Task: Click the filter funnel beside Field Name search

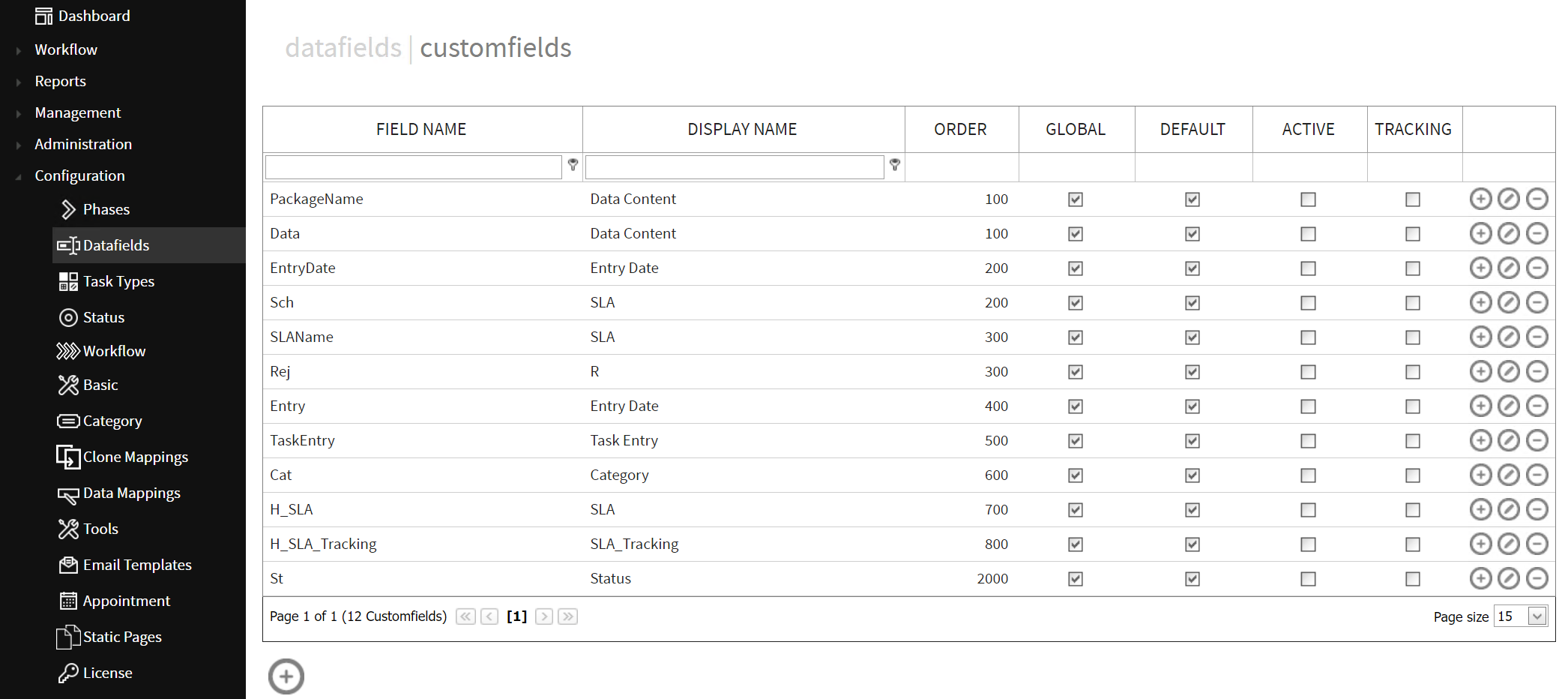Action: click(x=573, y=164)
